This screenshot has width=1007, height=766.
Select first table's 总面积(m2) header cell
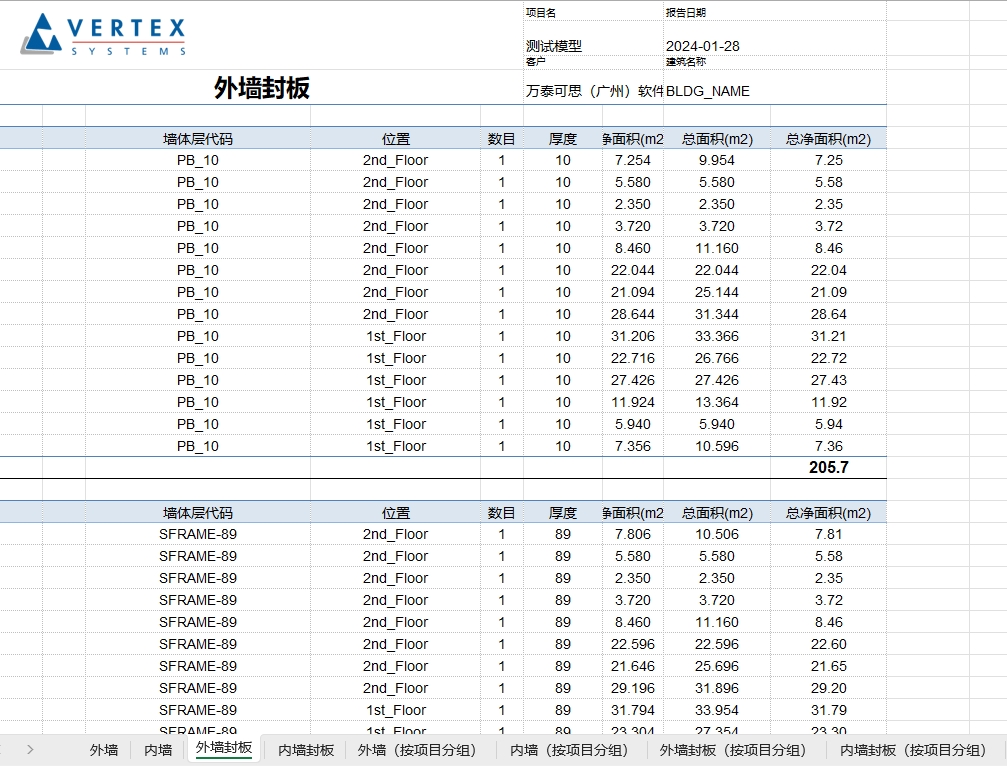(x=717, y=139)
